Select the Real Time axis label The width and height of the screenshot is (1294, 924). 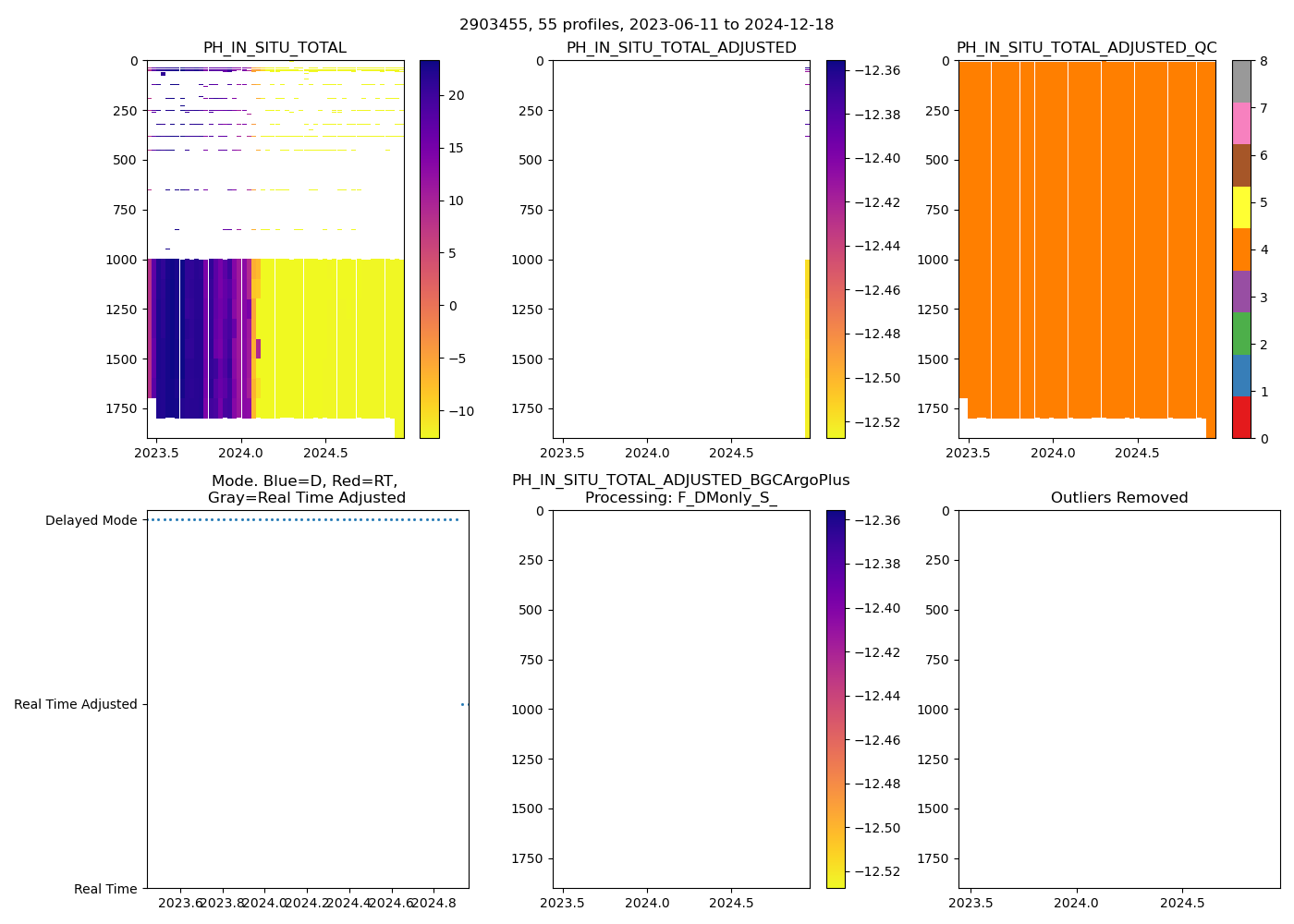[x=105, y=889]
